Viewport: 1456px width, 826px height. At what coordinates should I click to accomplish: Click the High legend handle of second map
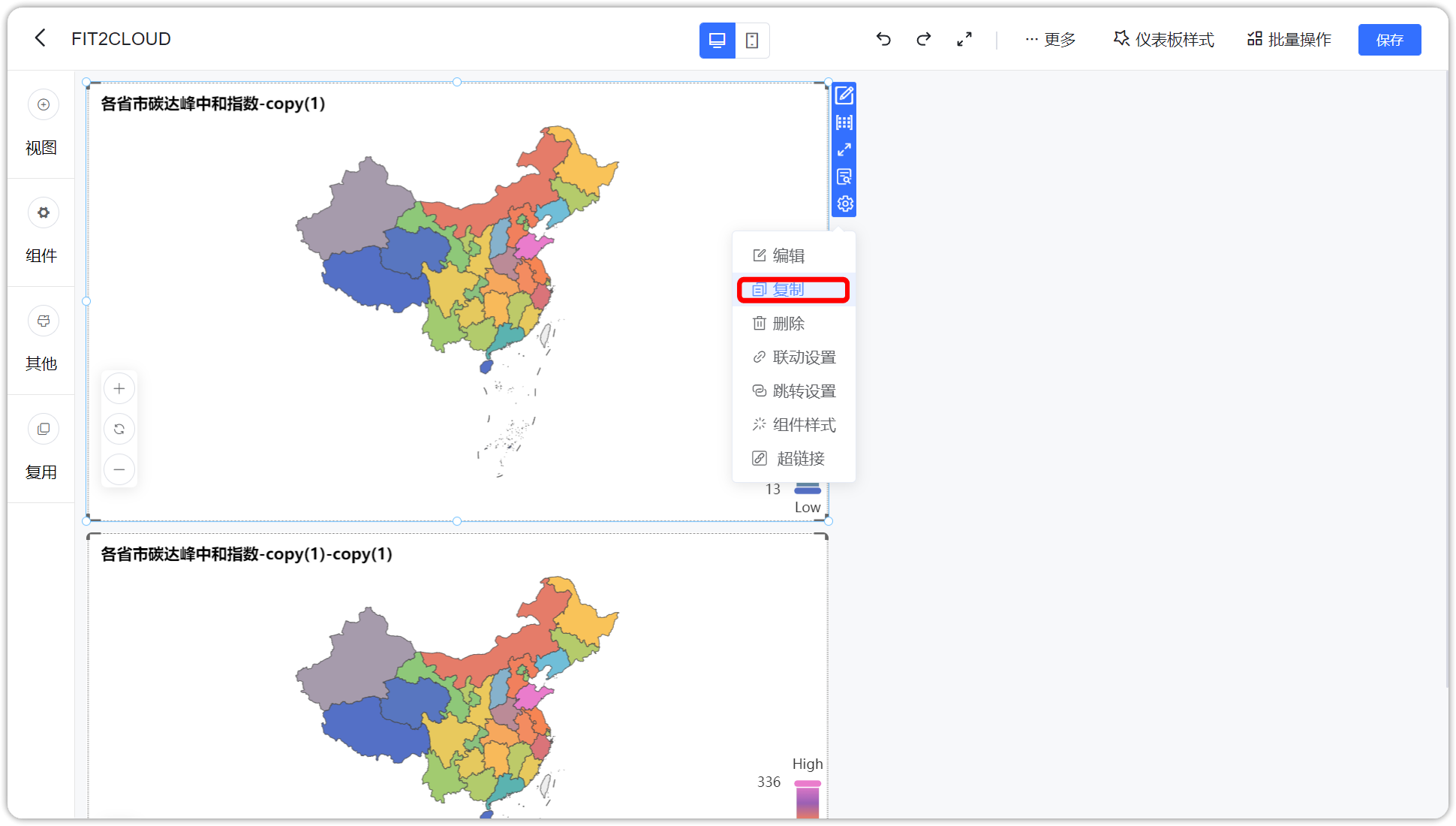click(808, 783)
